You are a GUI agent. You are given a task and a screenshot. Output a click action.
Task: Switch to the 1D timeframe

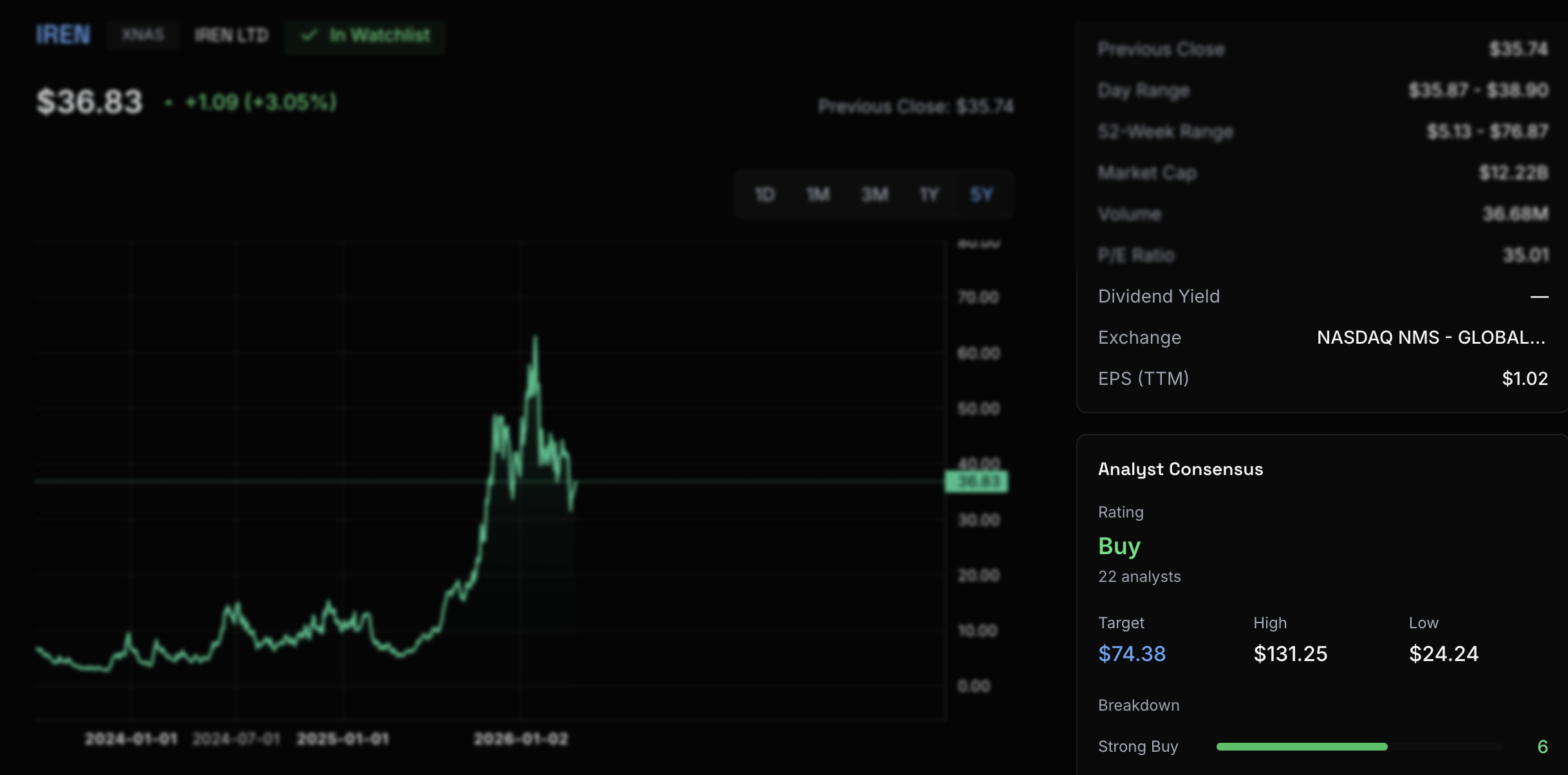(765, 194)
